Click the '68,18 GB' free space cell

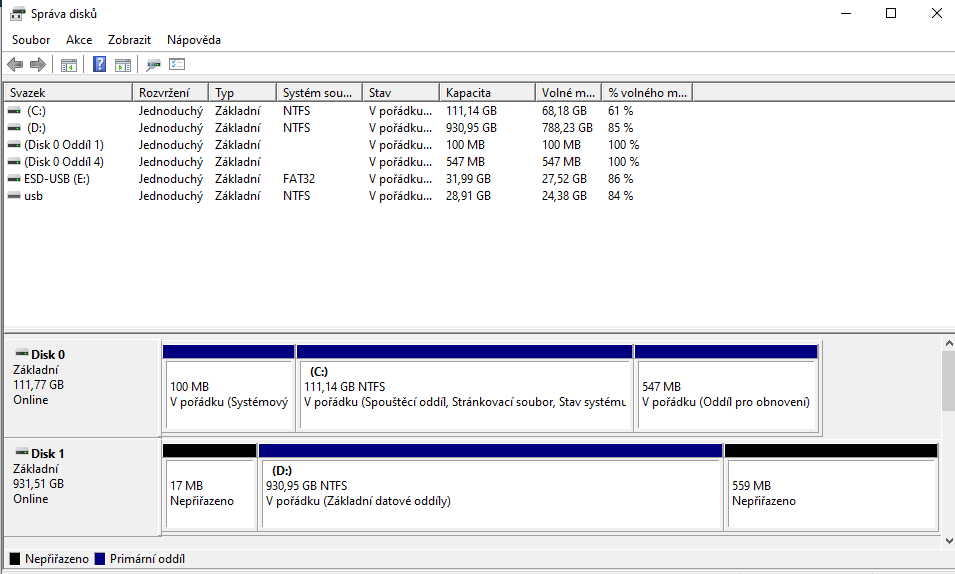[565, 111]
